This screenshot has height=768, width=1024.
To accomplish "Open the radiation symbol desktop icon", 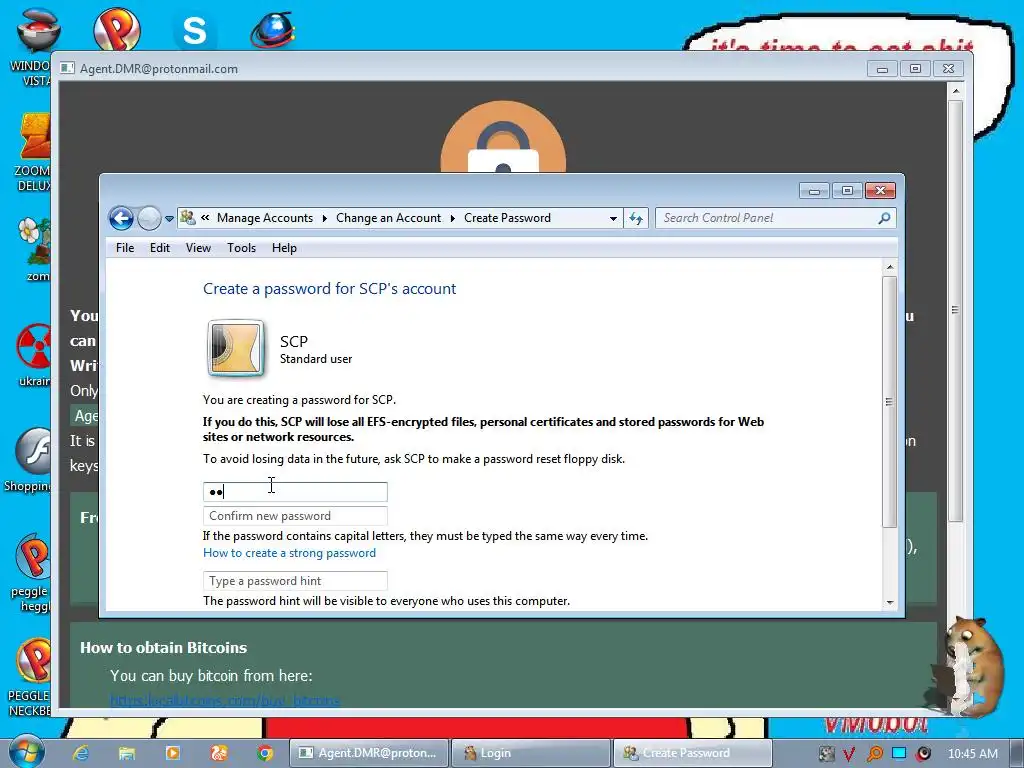I will click(34, 355).
